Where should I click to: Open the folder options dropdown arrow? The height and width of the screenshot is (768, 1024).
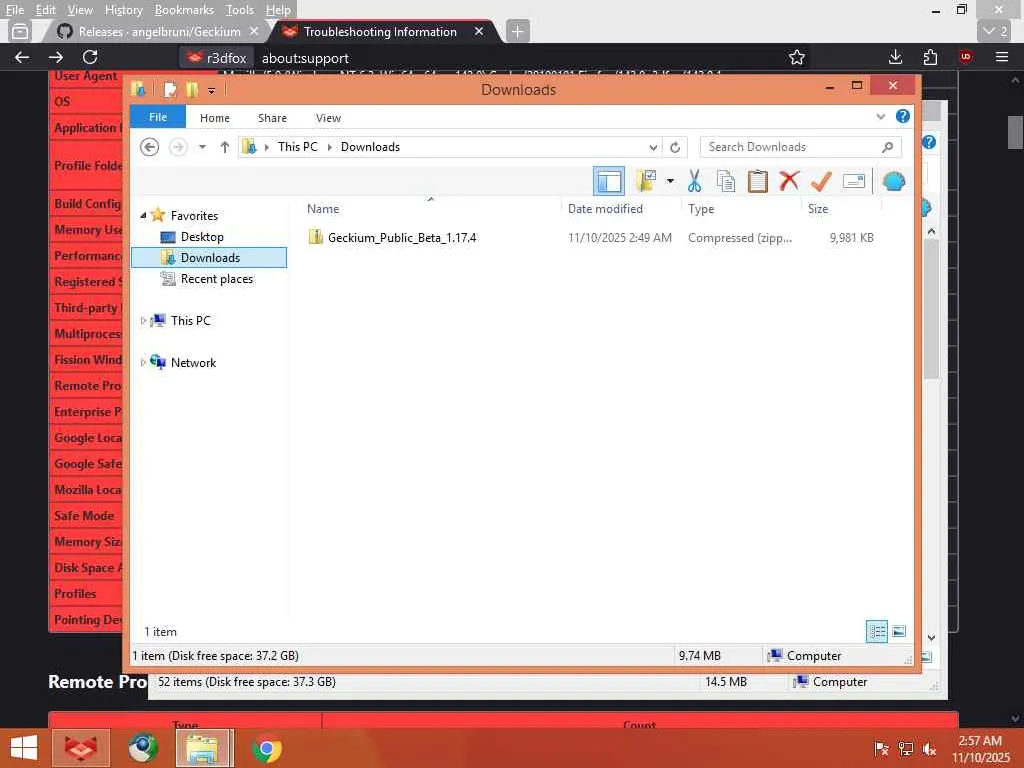click(x=670, y=181)
